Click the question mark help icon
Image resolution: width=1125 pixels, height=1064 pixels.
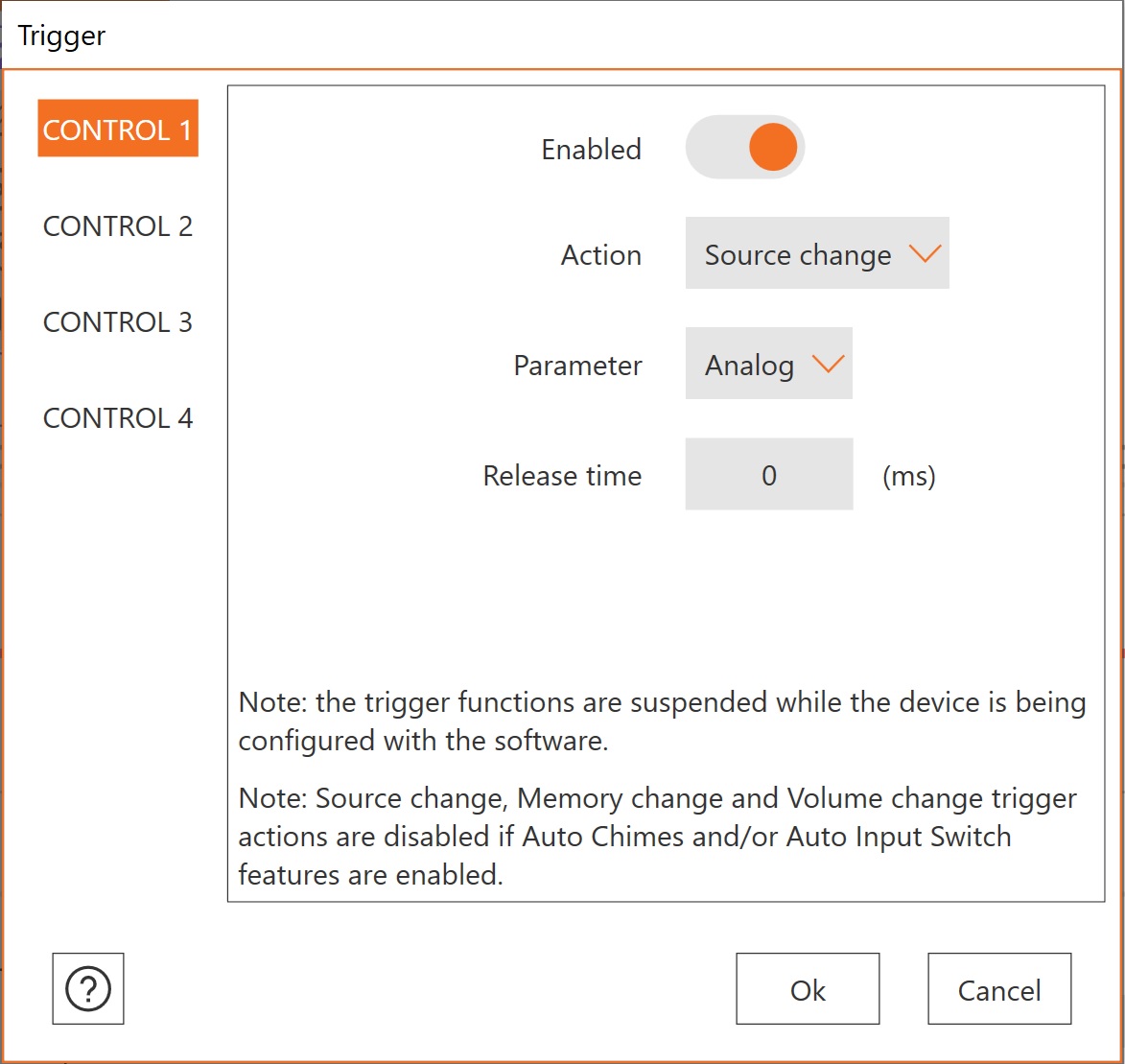[88, 988]
